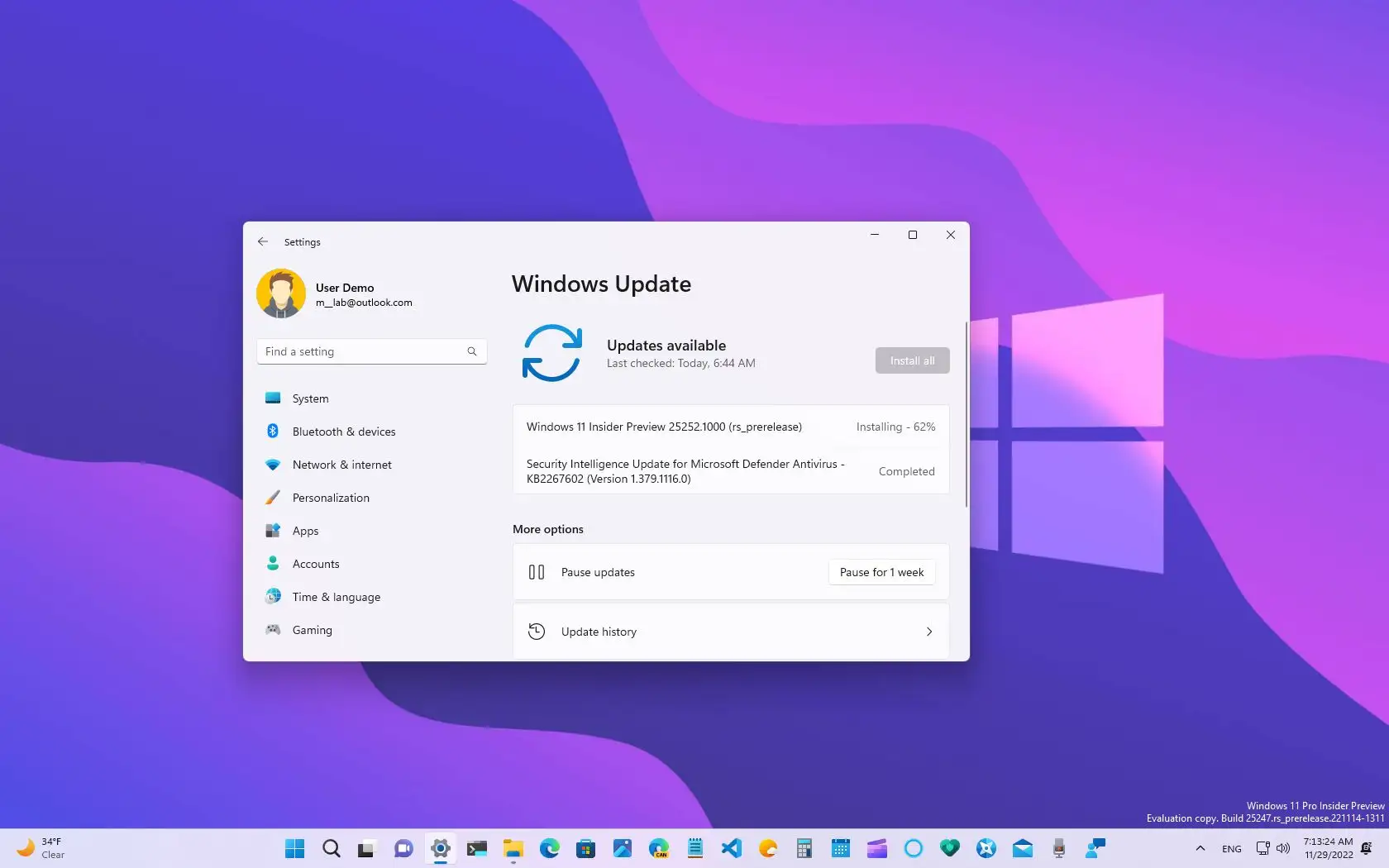Screen dimensions: 1389x868
Task: Click the Completed status text
Action: (x=906, y=471)
